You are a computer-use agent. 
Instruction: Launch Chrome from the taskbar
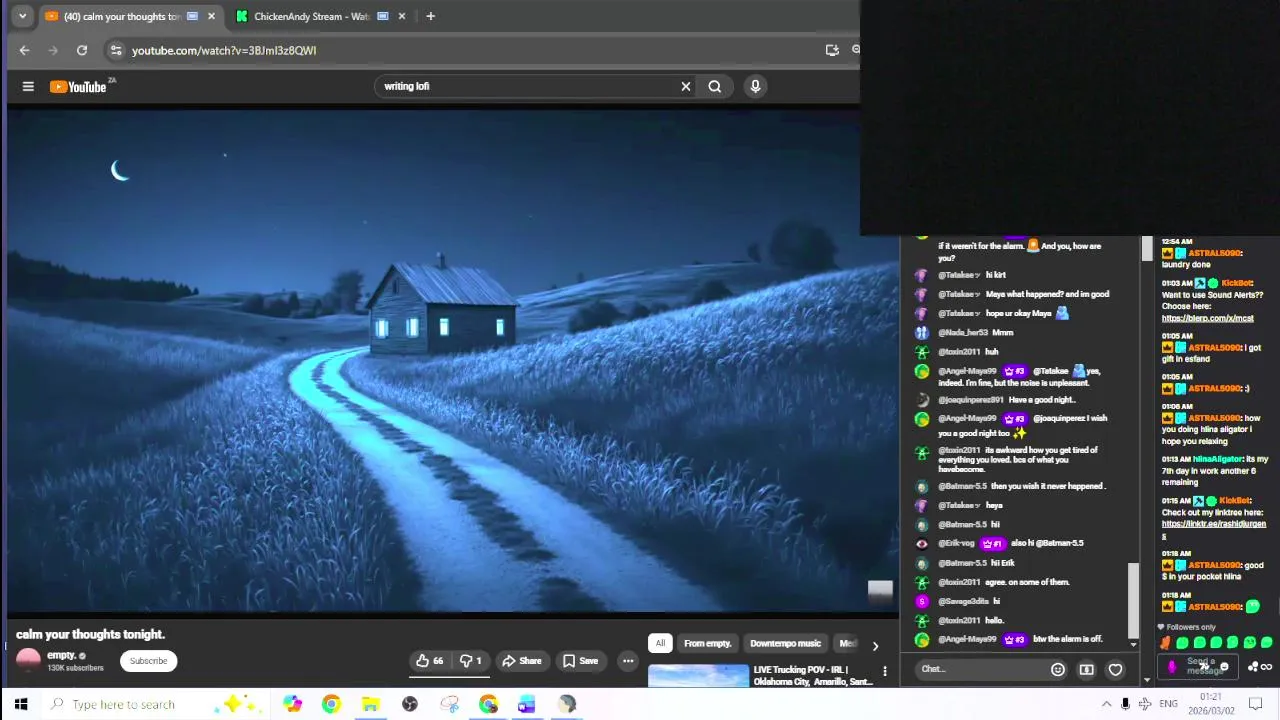coord(331,705)
